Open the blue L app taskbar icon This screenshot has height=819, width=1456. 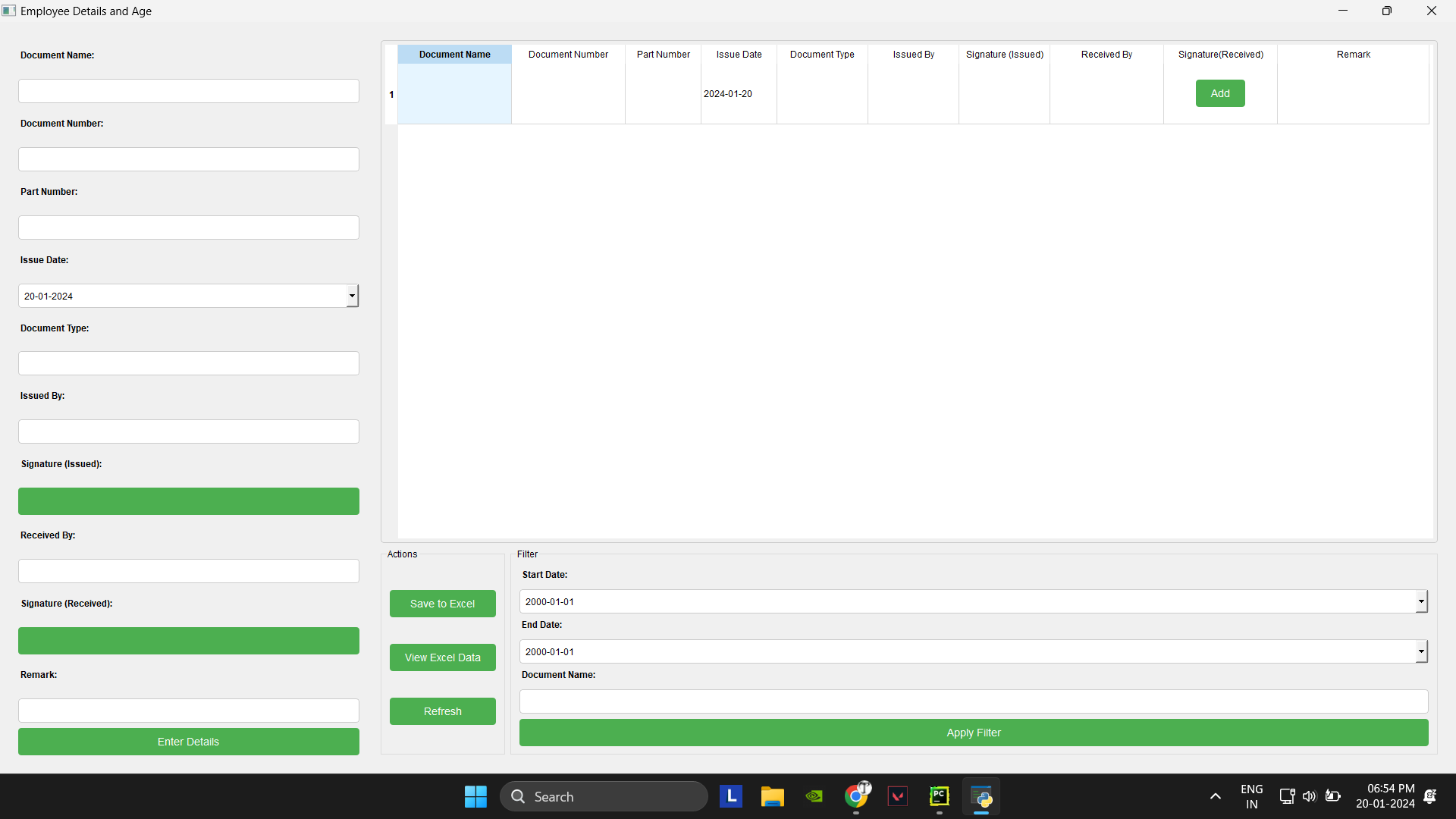(x=730, y=796)
